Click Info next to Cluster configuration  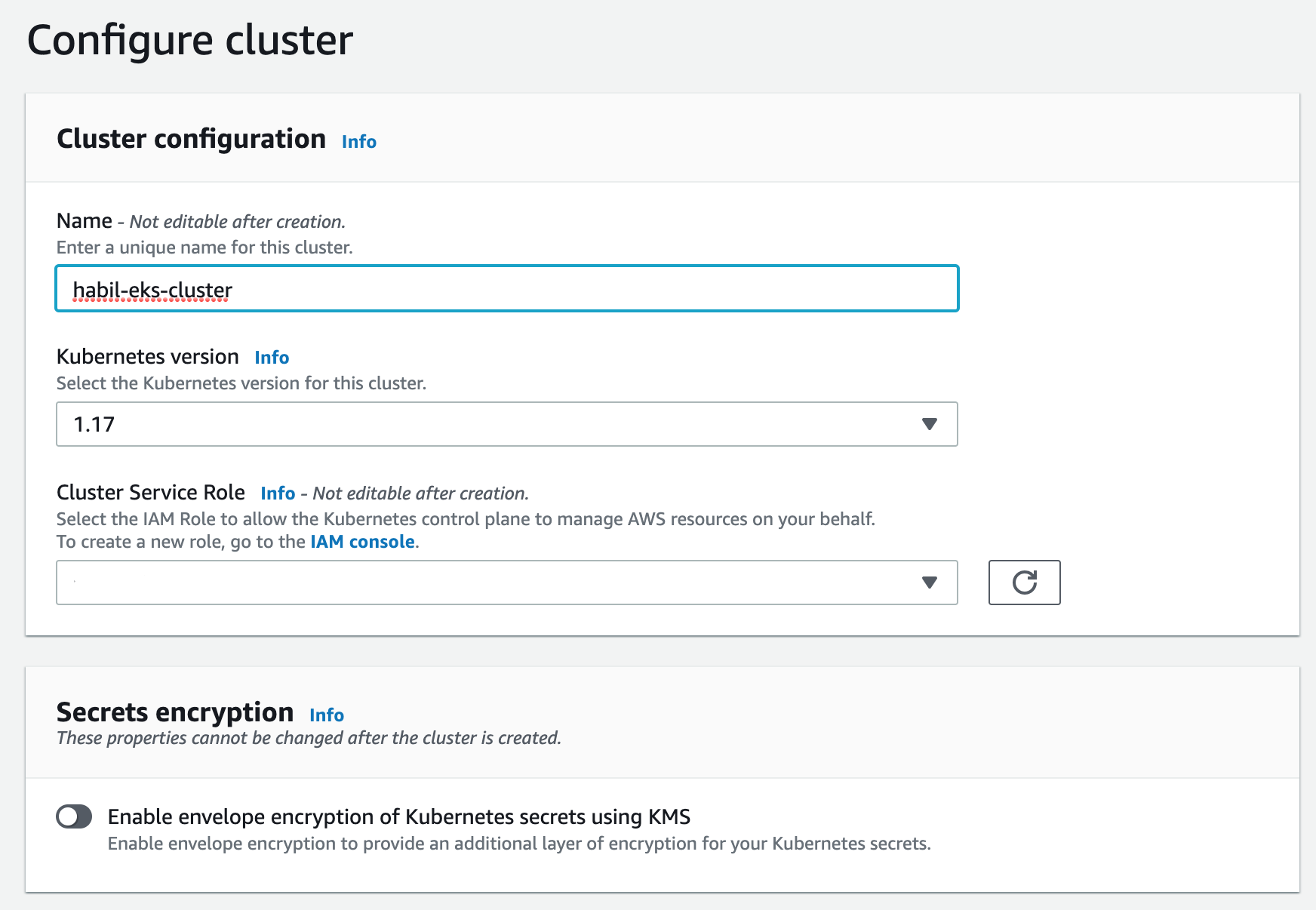(358, 141)
